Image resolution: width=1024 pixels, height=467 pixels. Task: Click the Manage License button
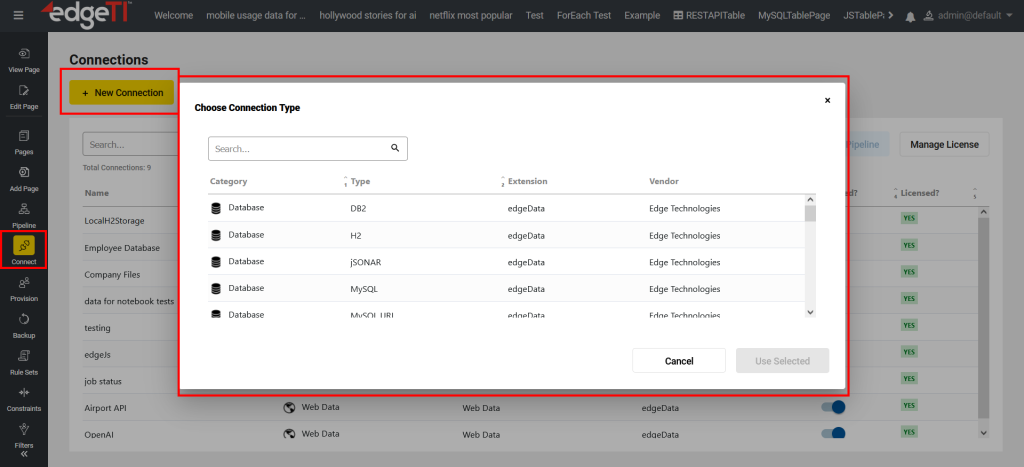(944, 145)
